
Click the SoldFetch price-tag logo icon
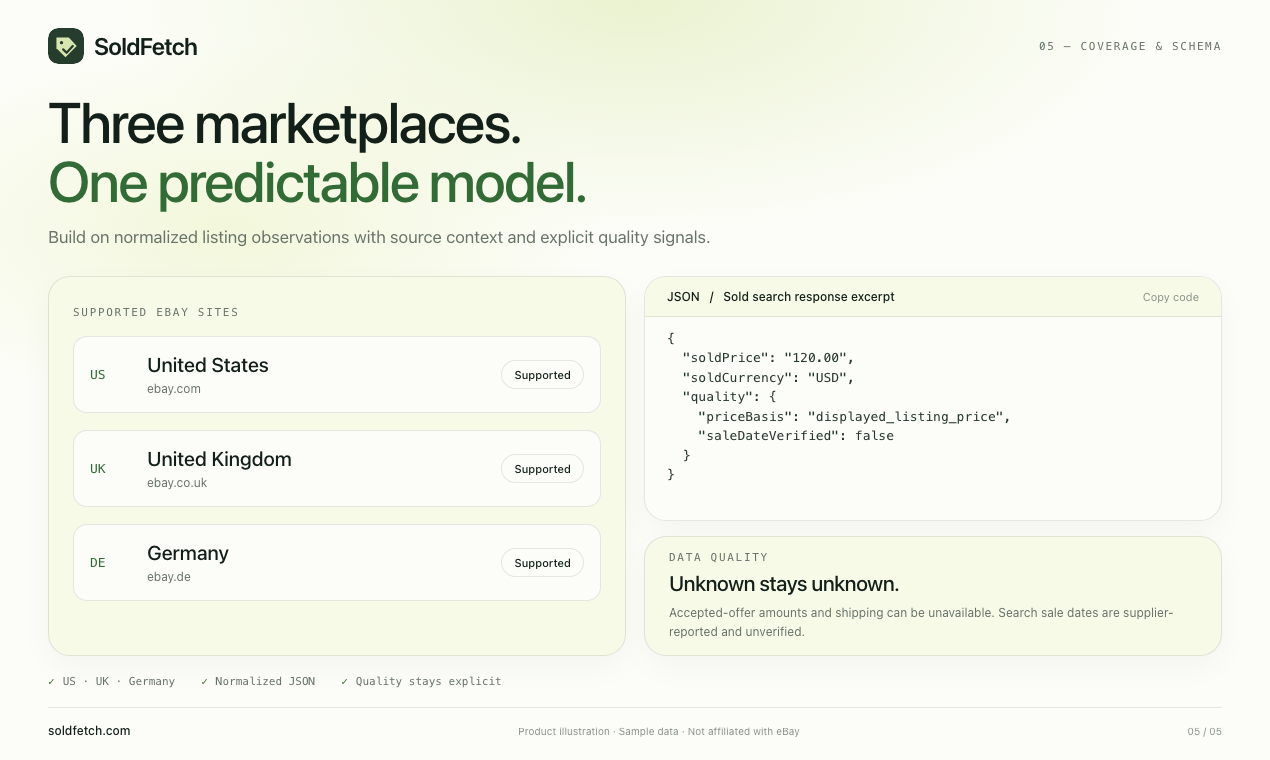pos(66,46)
